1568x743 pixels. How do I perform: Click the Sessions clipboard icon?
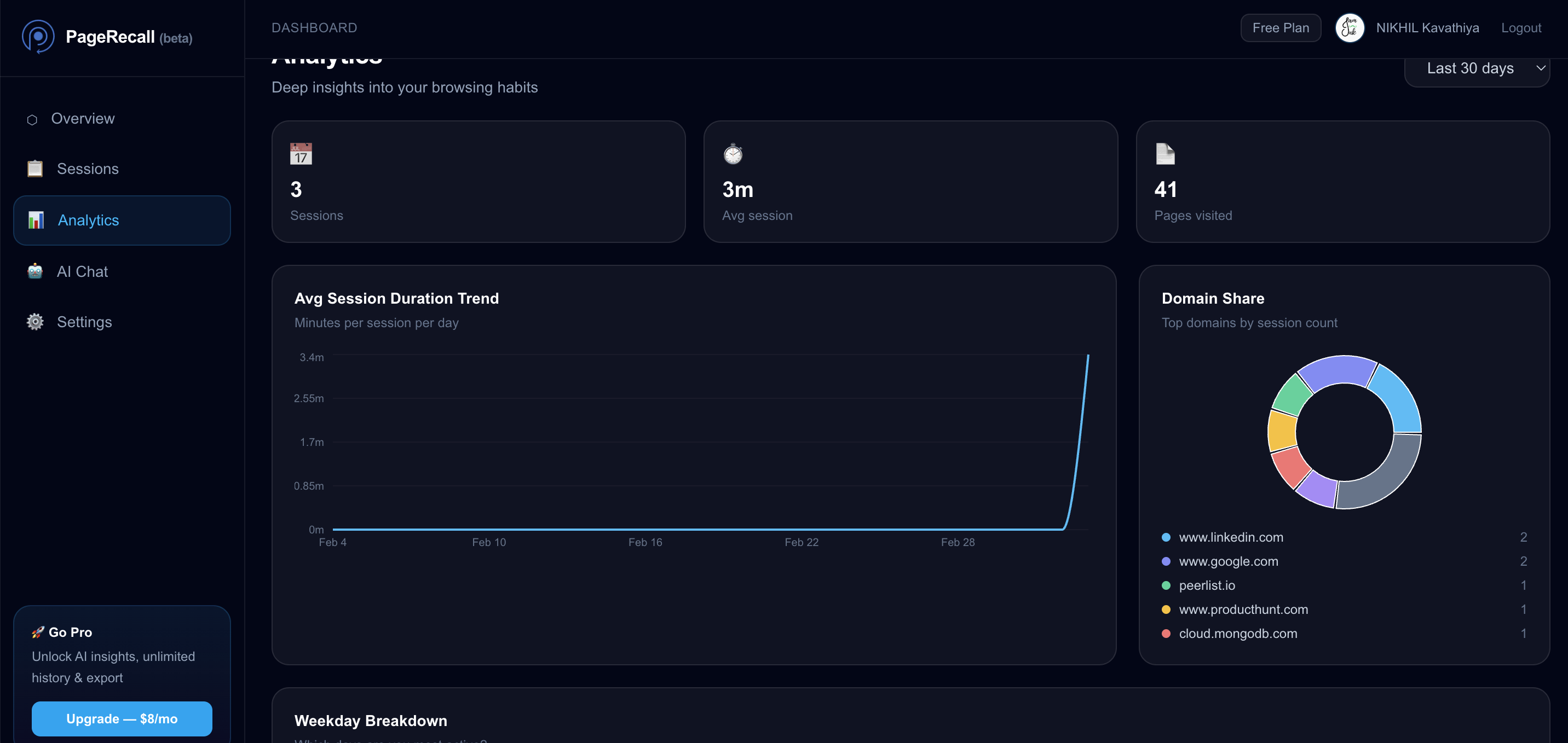[x=34, y=169]
